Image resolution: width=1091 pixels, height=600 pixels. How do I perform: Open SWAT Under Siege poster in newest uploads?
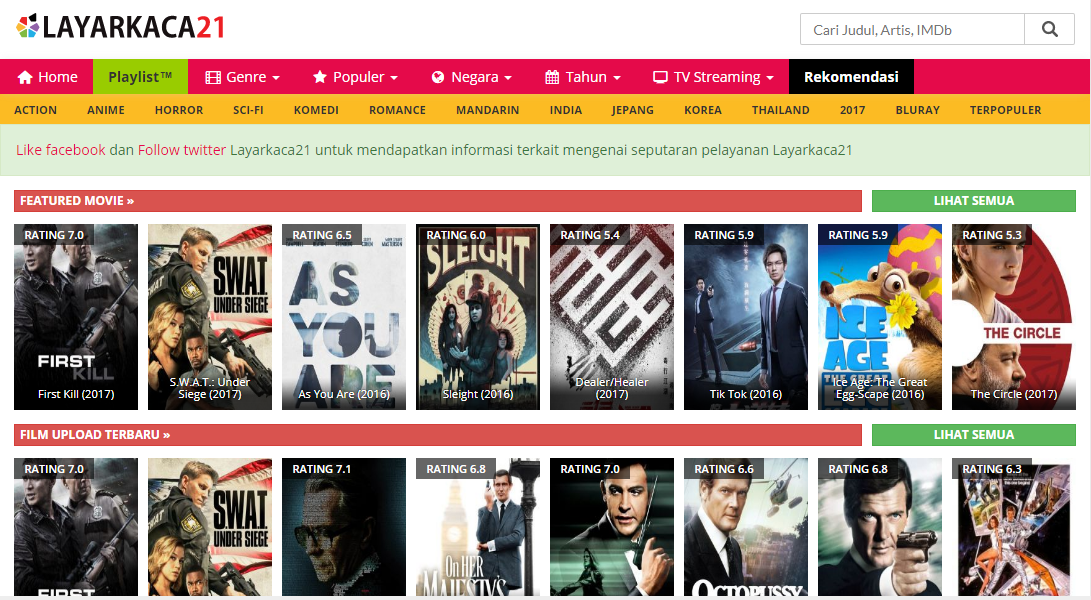coord(209,527)
